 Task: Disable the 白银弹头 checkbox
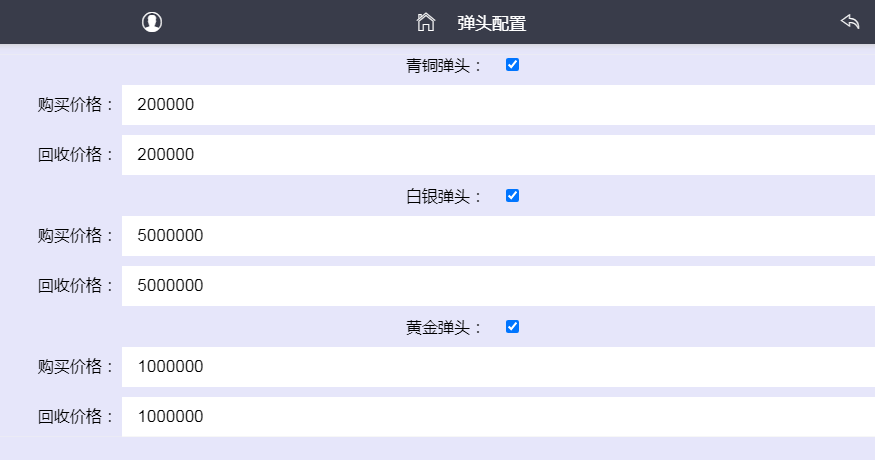512,196
